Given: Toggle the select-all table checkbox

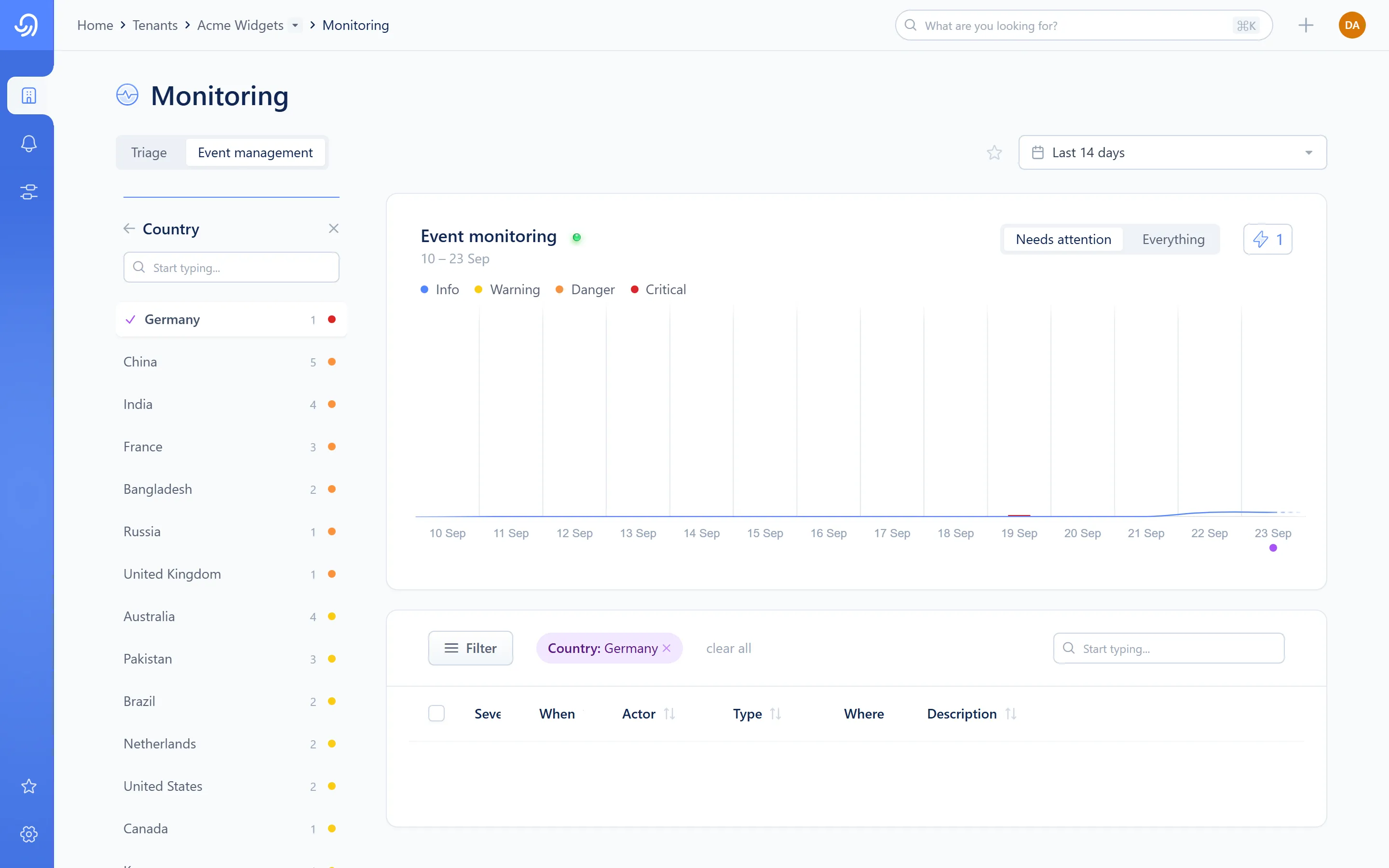Looking at the screenshot, I should [x=436, y=714].
